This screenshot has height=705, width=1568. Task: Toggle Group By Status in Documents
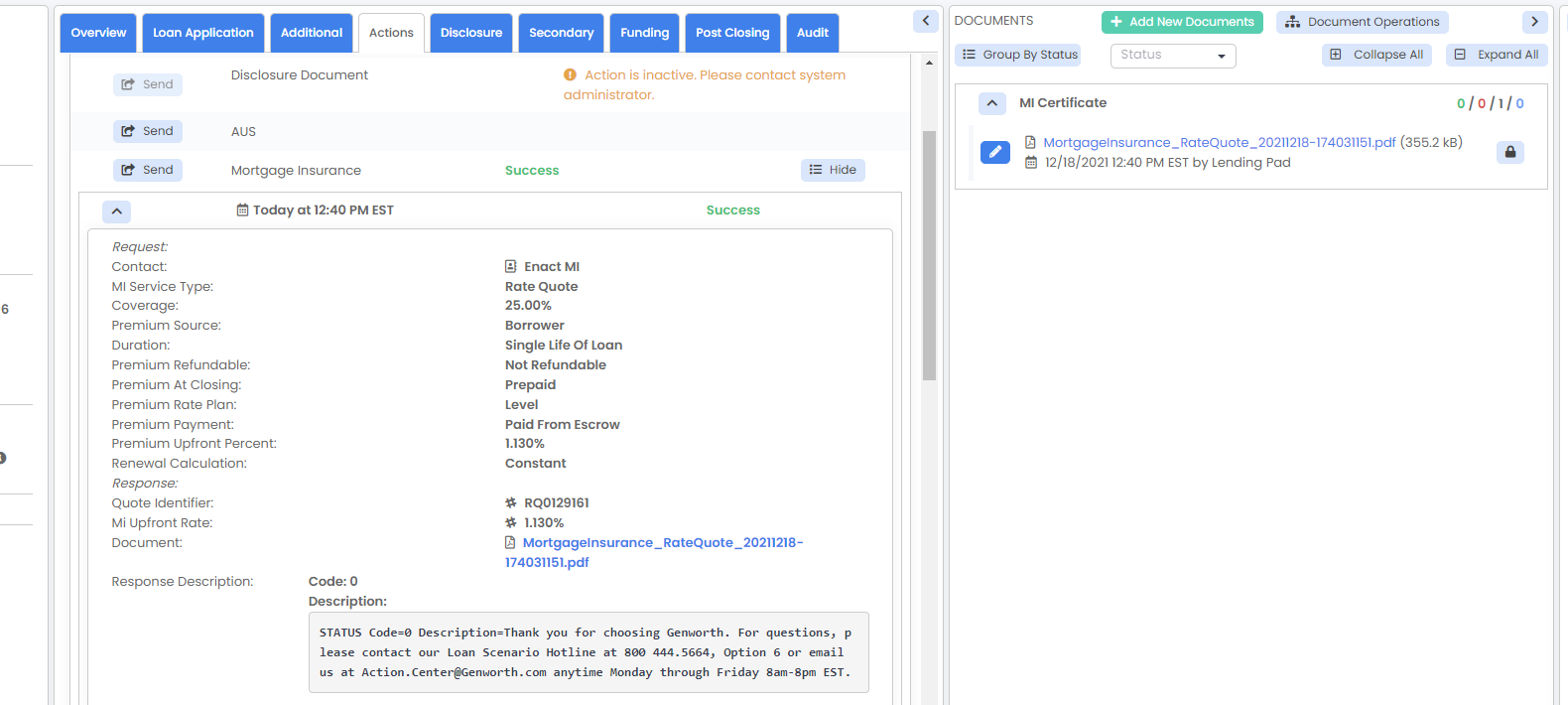click(x=1019, y=55)
